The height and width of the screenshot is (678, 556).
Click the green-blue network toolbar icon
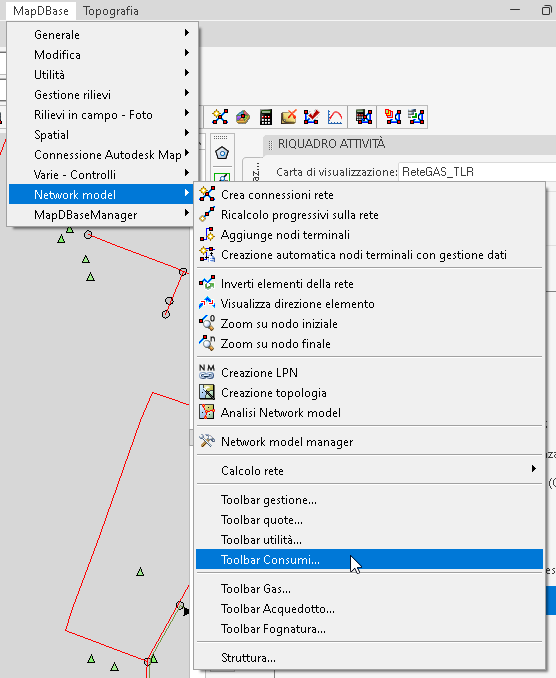416,117
